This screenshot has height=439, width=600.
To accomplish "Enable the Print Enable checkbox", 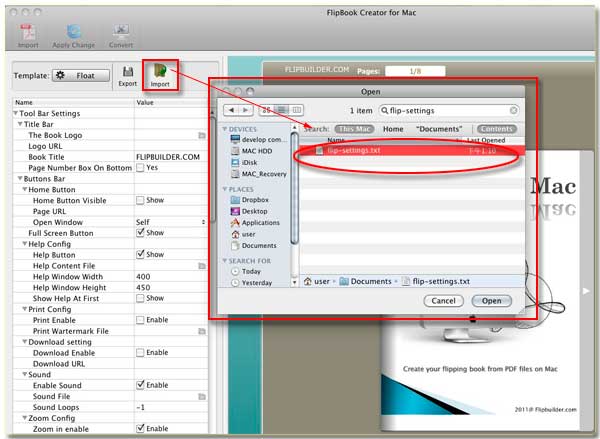I will pos(140,320).
